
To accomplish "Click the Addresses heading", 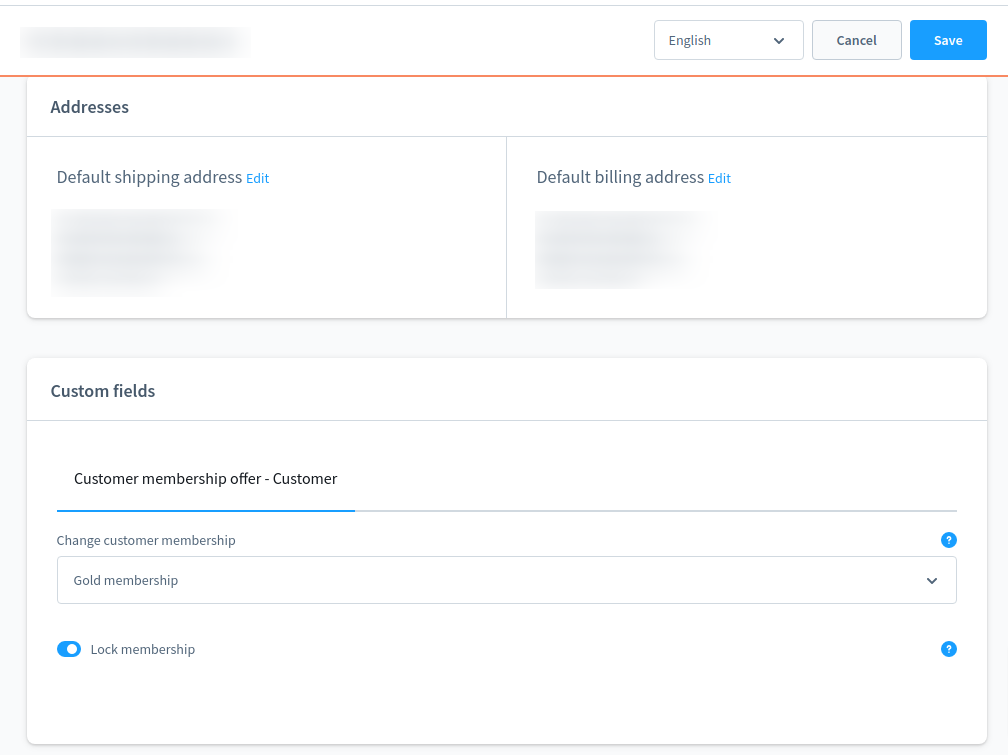I will click(90, 107).
